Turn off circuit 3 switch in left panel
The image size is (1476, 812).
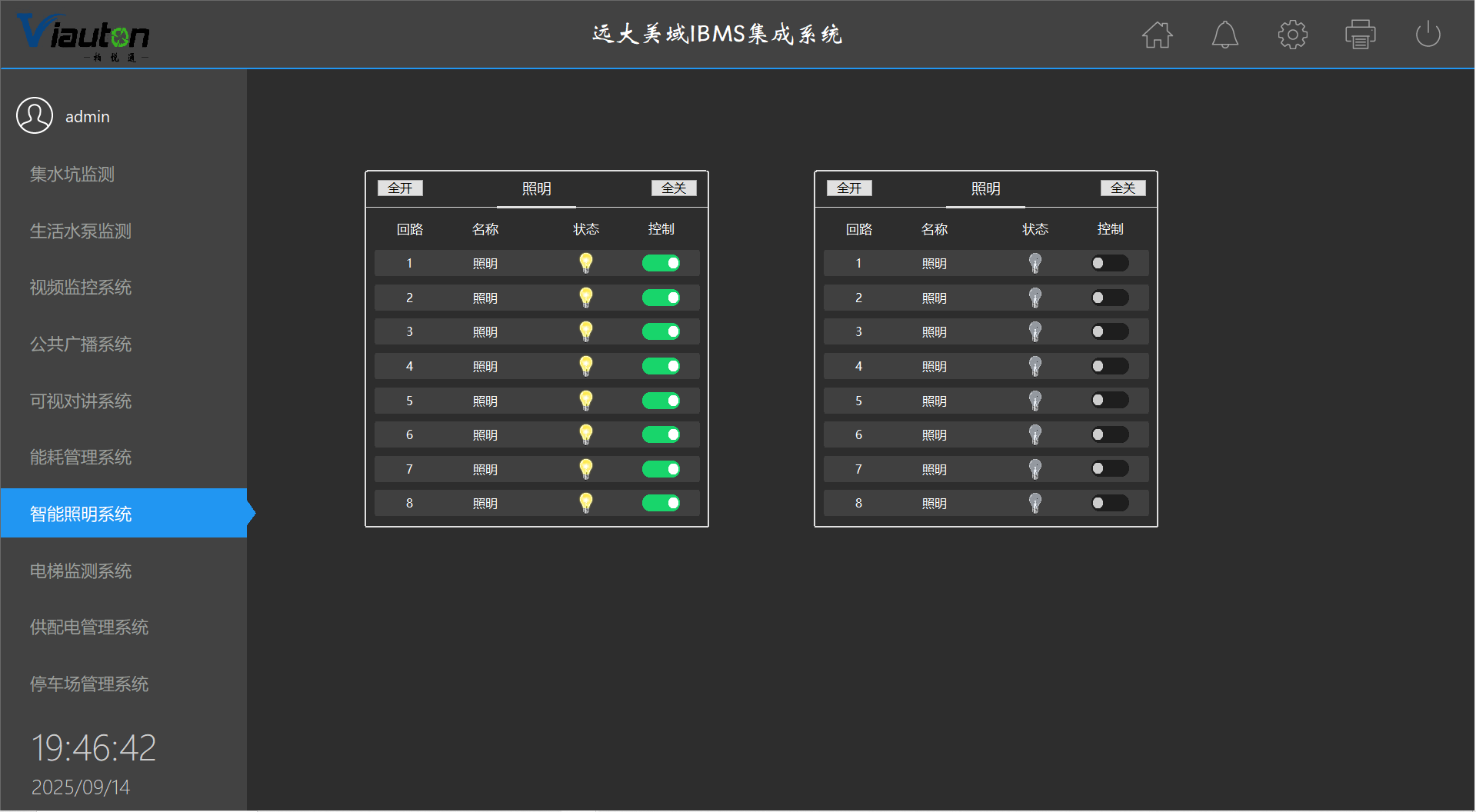(661, 331)
